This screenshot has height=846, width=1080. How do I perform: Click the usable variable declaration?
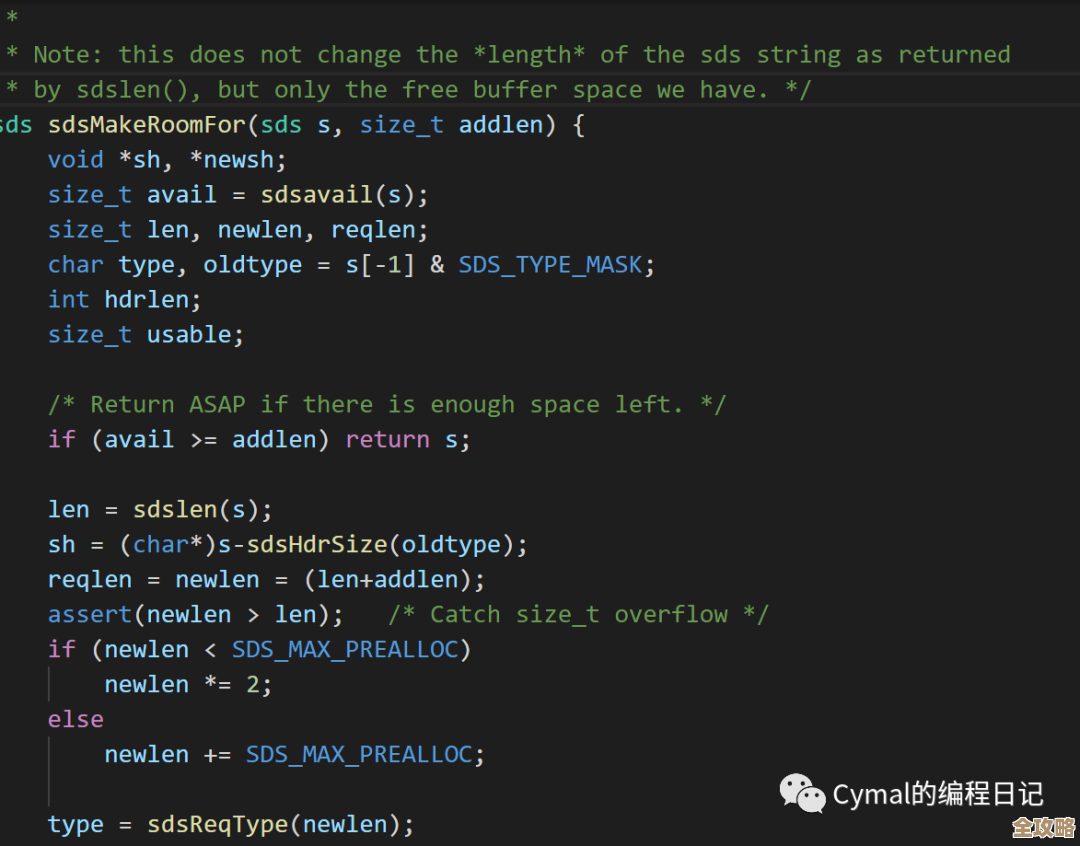click(189, 335)
